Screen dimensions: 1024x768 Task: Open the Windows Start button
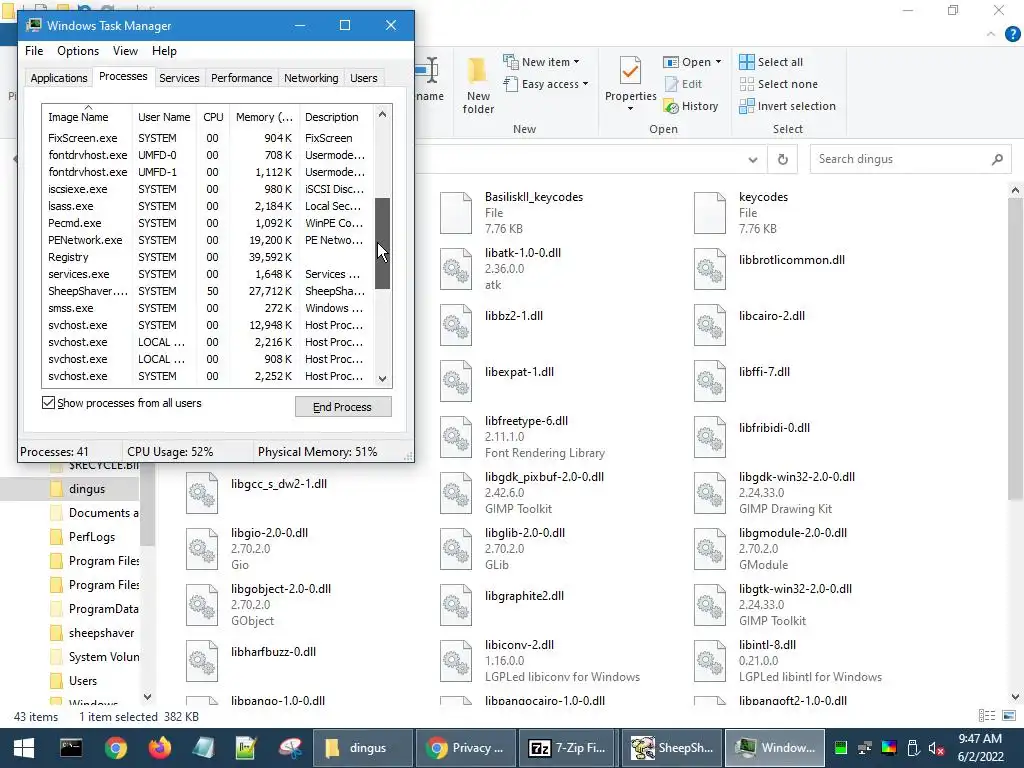click(x=24, y=748)
